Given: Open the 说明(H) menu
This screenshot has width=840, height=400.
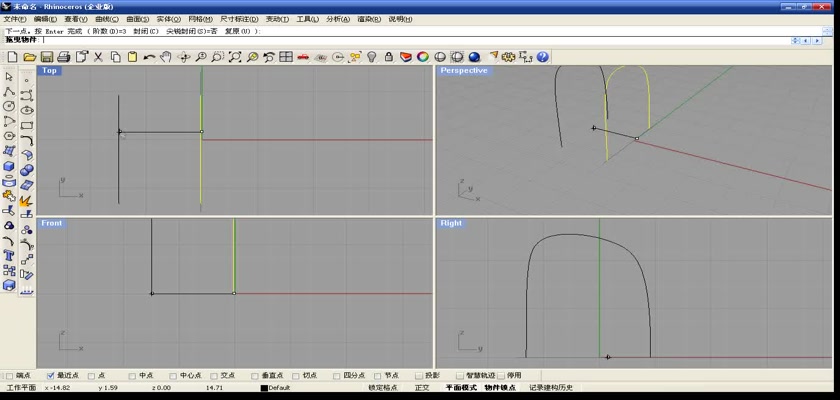Looking at the screenshot, I should point(400,19).
